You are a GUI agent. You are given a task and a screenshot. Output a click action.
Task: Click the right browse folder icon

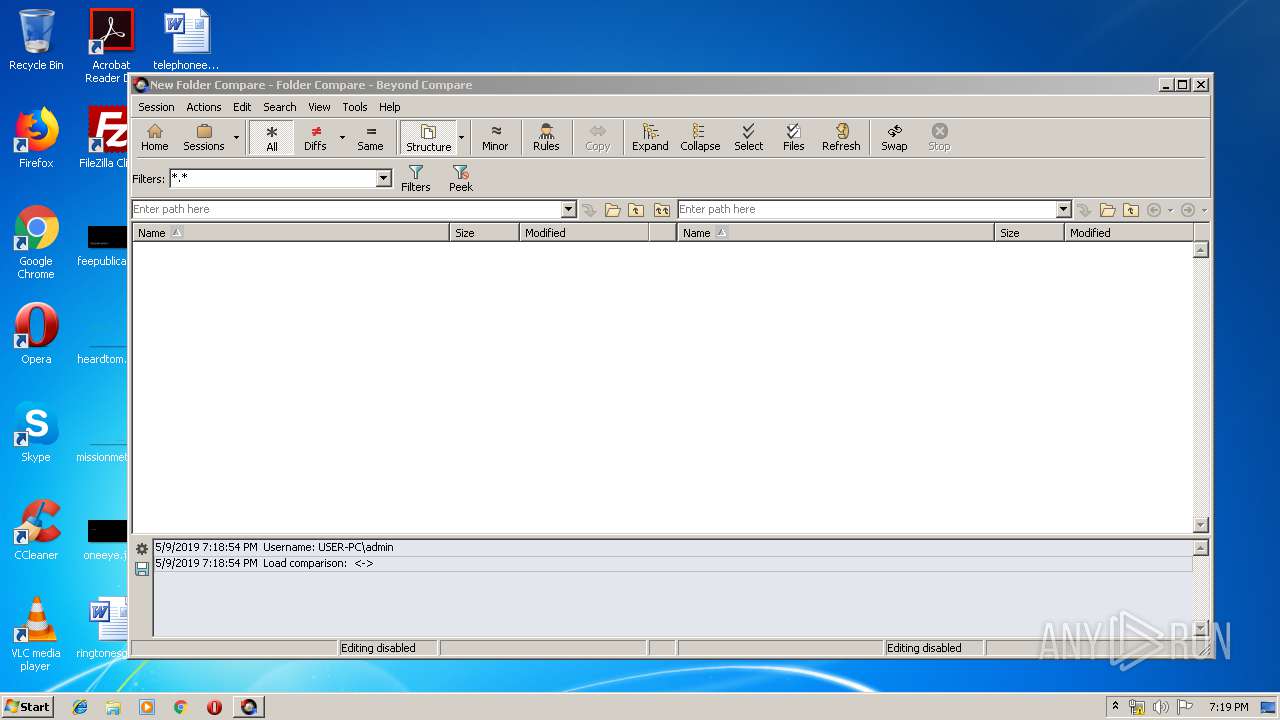tap(1107, 210)
